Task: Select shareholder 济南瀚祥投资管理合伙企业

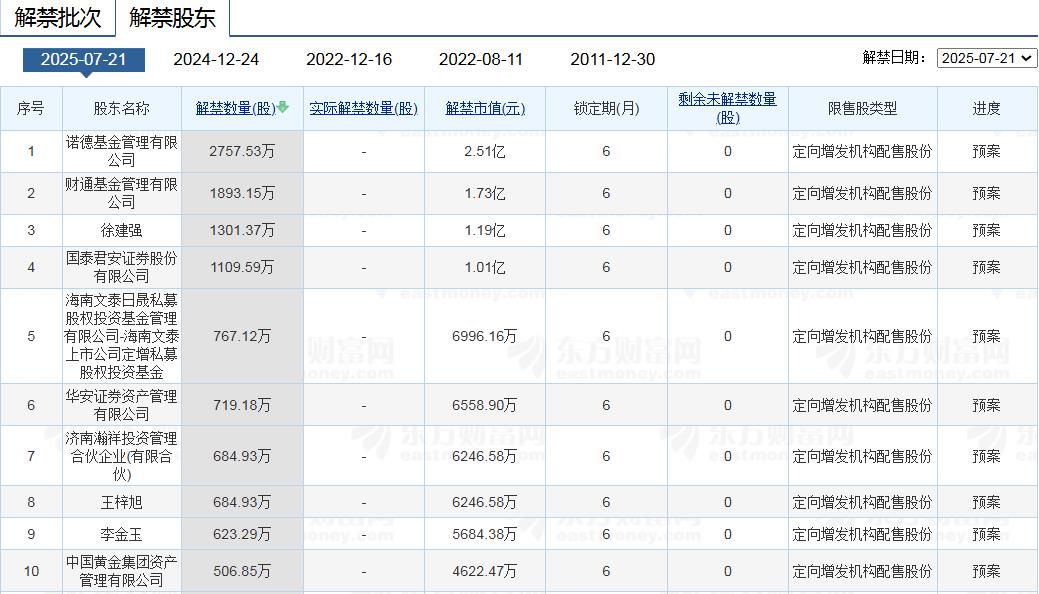Action: pos(122,456)
